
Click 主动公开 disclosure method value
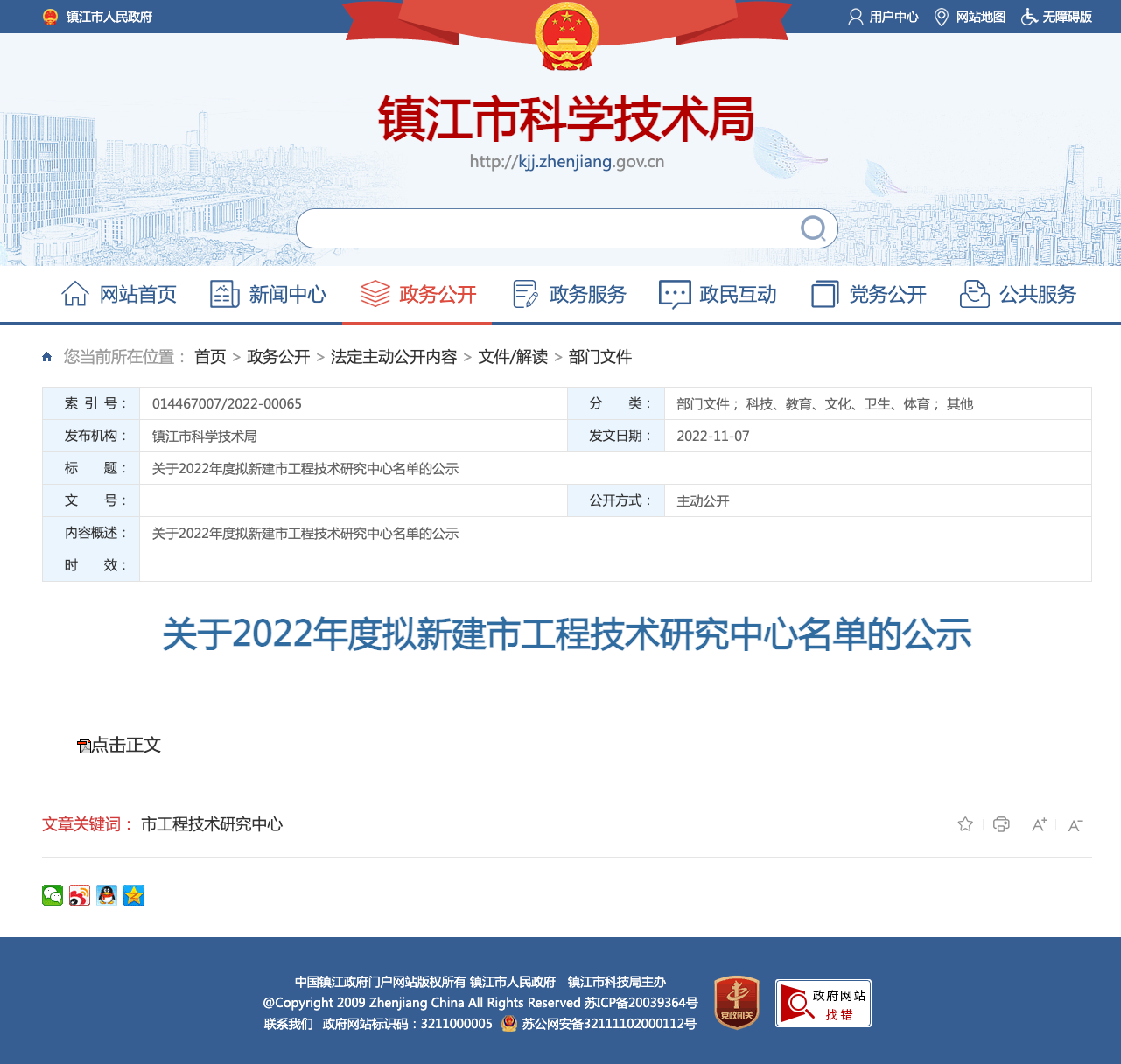pyautogui.click(x=703, y=501)
